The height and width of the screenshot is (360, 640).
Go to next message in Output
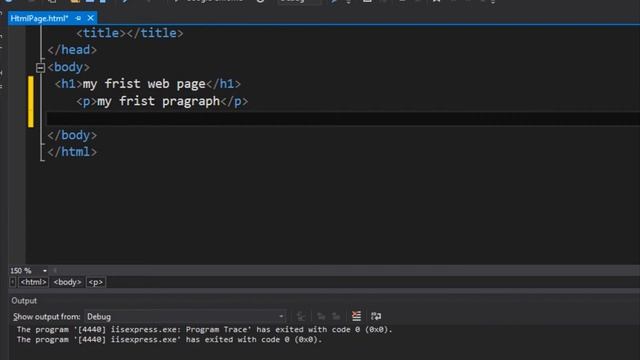coord(336,316)
